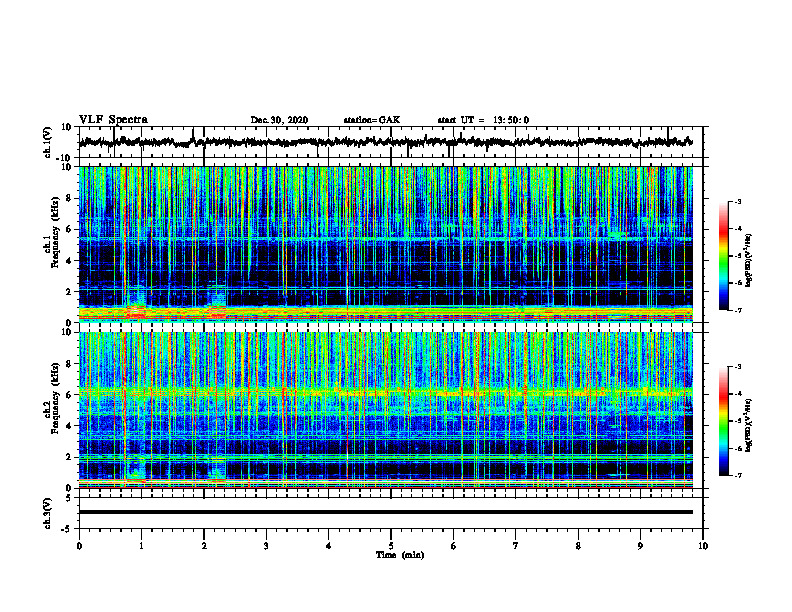Click the '-7' label on lower colorbar
The image size is (792, 612).
[737, 475]
